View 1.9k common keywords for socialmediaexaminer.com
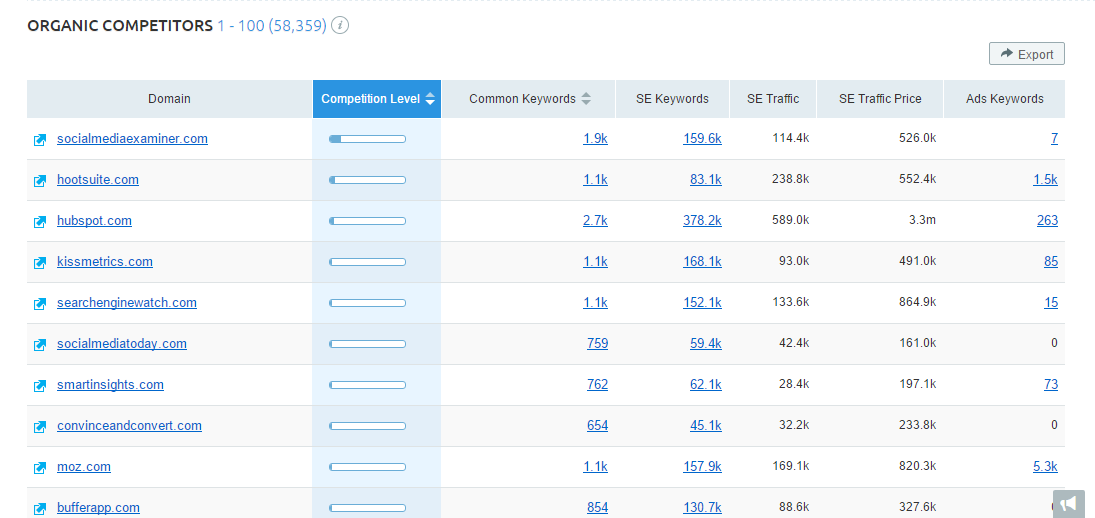This screenshot has width=1095, height=518. (596, 138)
